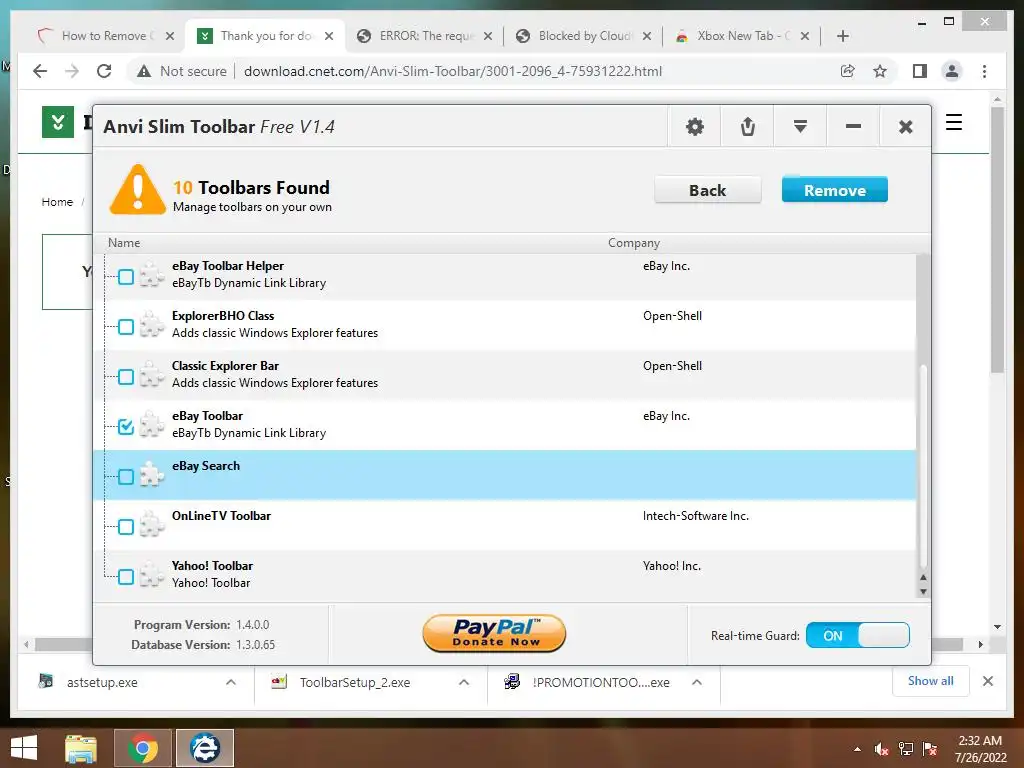
Task: Open Chrome three-dot menu
Action: click(x=984, y=71)
